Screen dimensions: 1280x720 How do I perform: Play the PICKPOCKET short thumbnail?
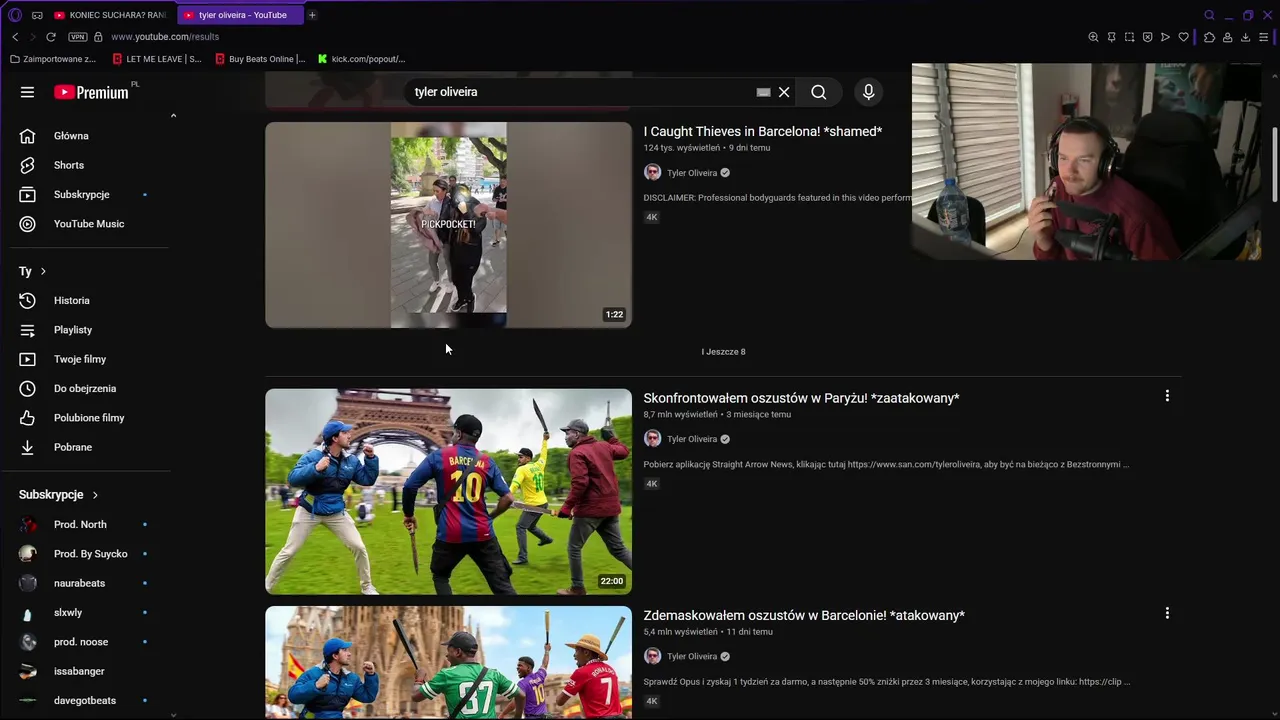tap(448, 225)
